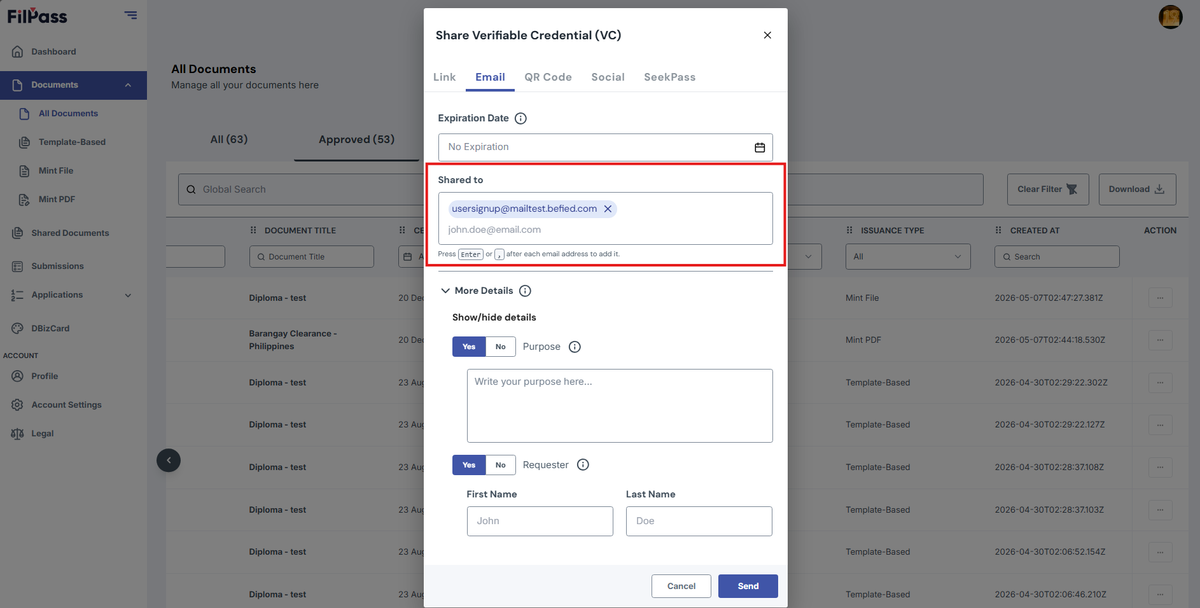Viewport: 1200px width, 608px height.
Task: Click the Global Search magnifier icon
Action: [x=191, y=189]
